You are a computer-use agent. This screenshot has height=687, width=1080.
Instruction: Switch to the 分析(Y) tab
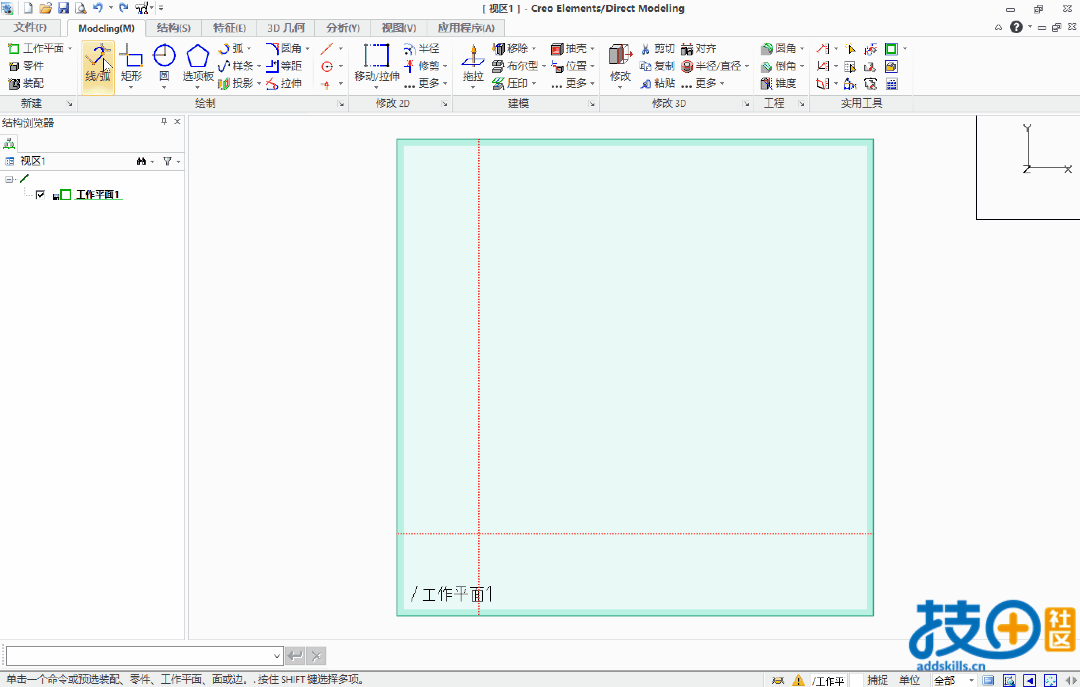pyautogui.click(x=343, y=28)
